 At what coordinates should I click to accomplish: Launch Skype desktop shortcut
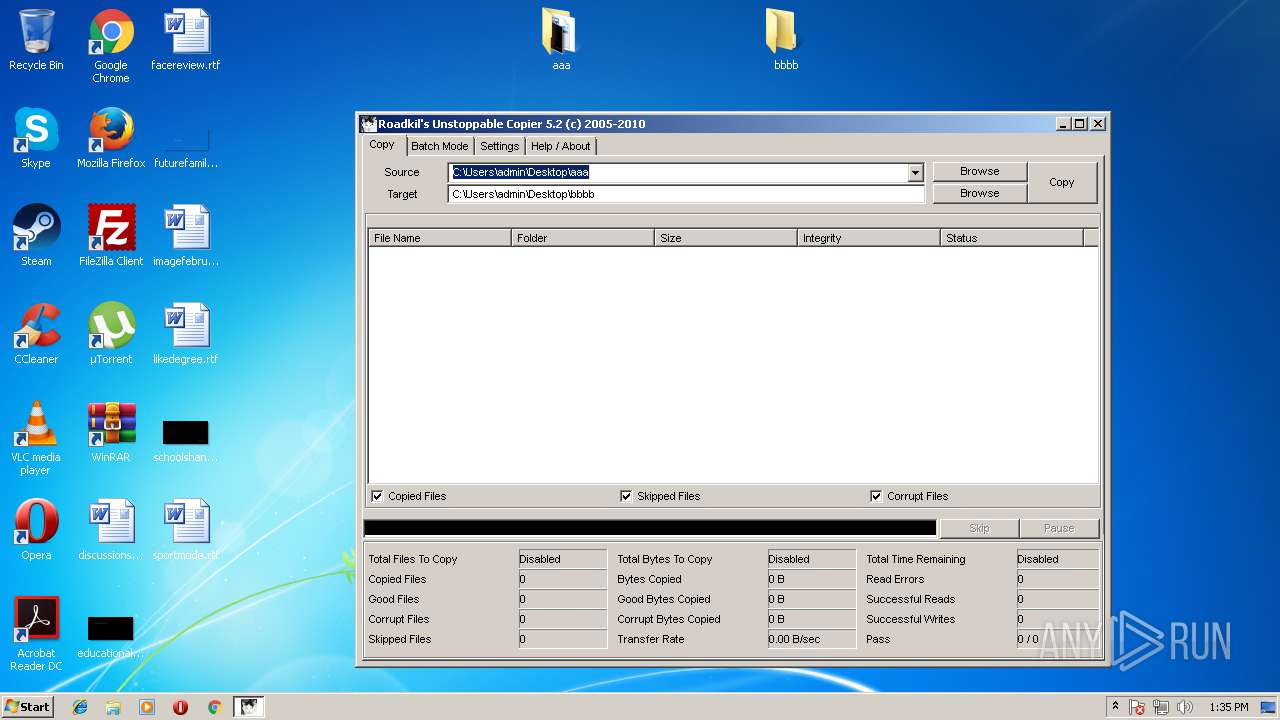[x=36, y=138]
